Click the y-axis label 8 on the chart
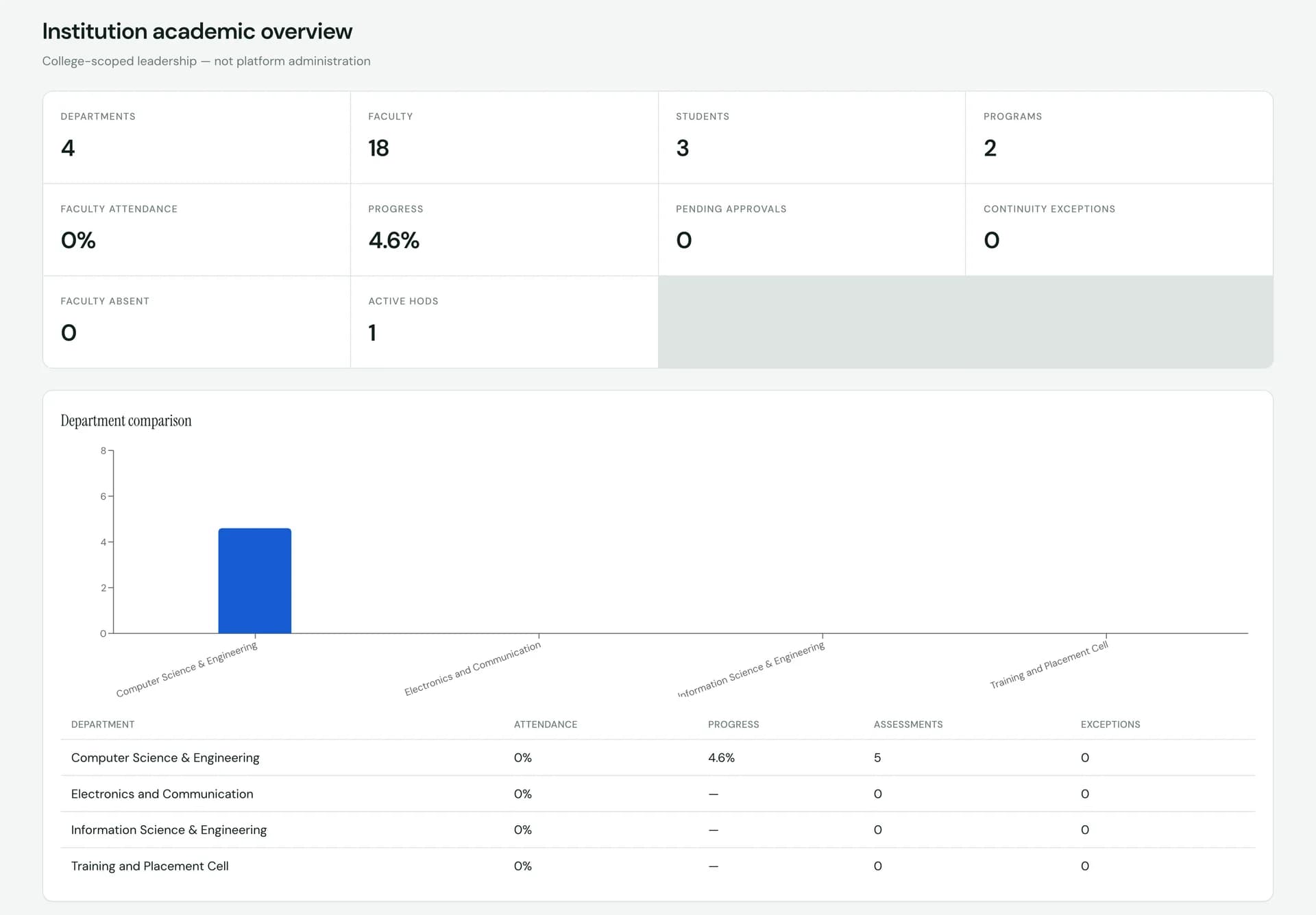The height and width of the screenshot is (915, 1316). 103,450
